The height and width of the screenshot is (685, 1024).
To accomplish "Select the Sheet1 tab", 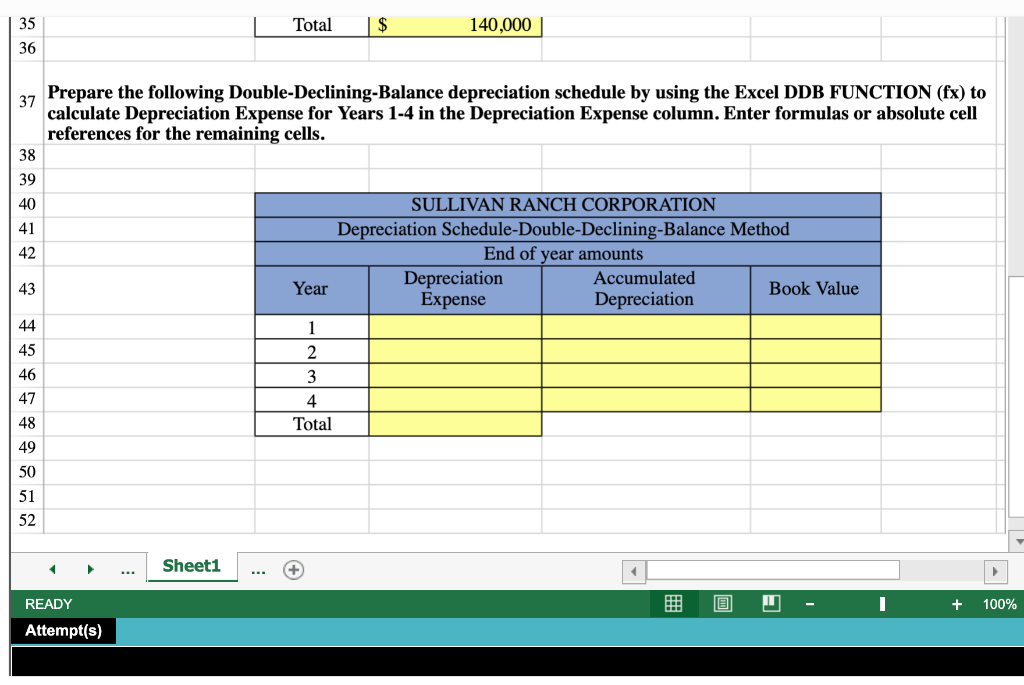I will [192, 566].
